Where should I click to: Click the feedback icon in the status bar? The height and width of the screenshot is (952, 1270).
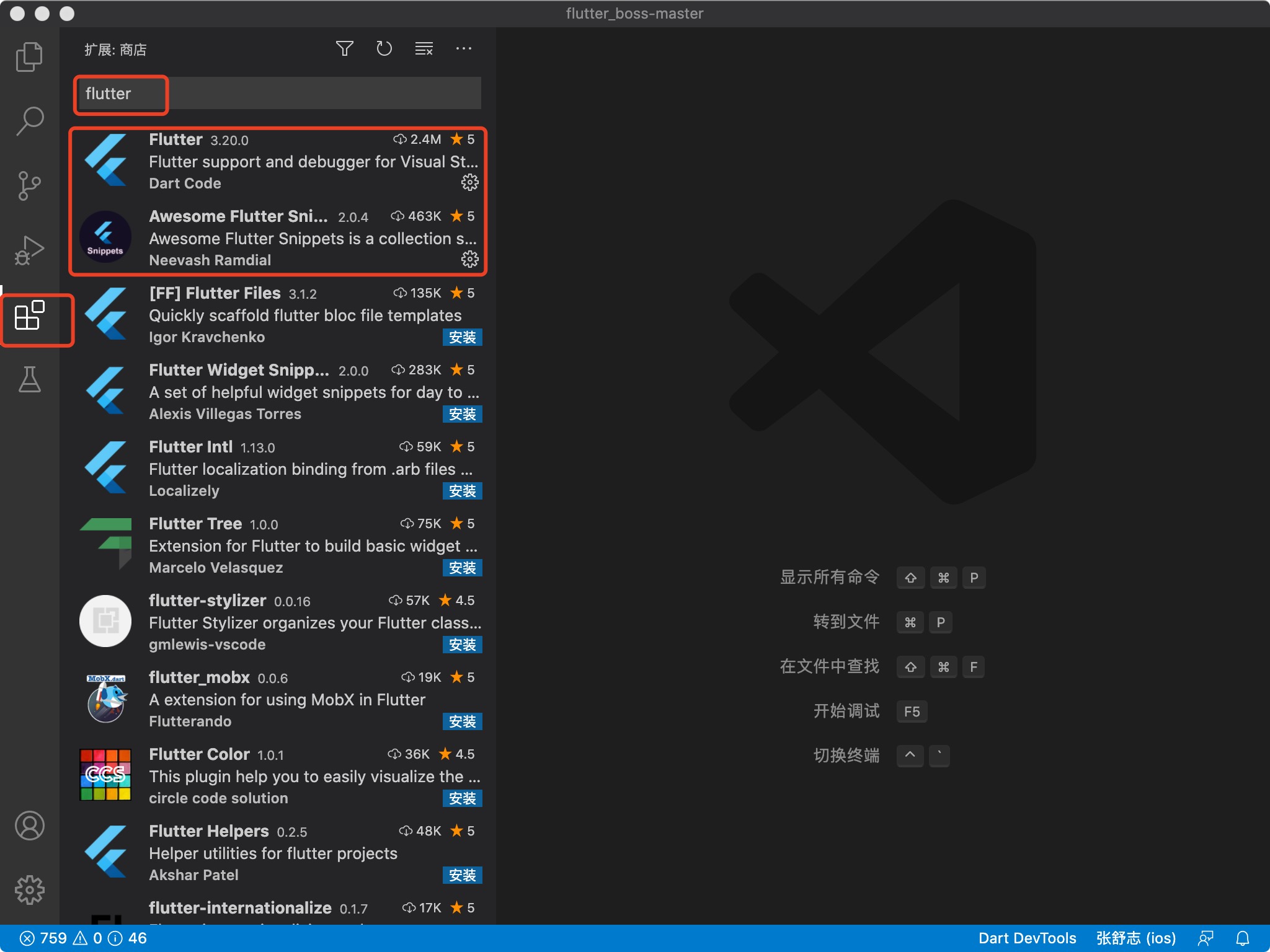coord(1206,938)
